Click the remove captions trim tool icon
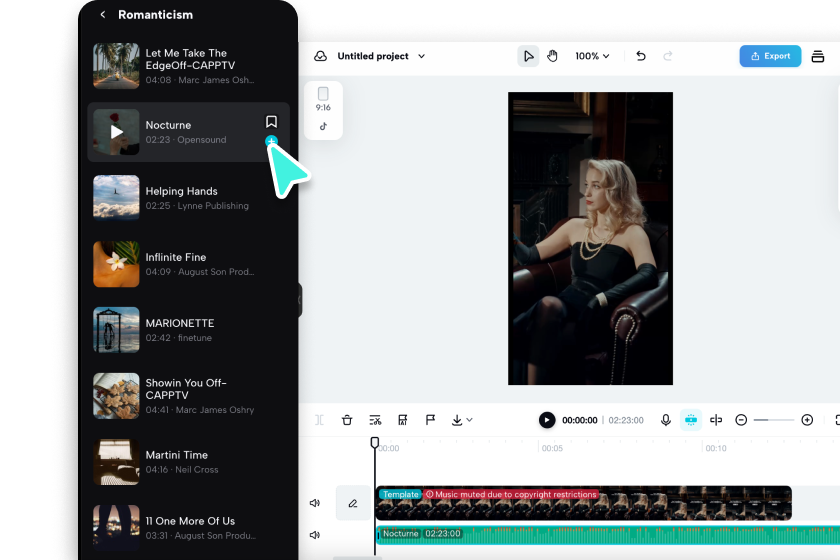 point(375,420)
